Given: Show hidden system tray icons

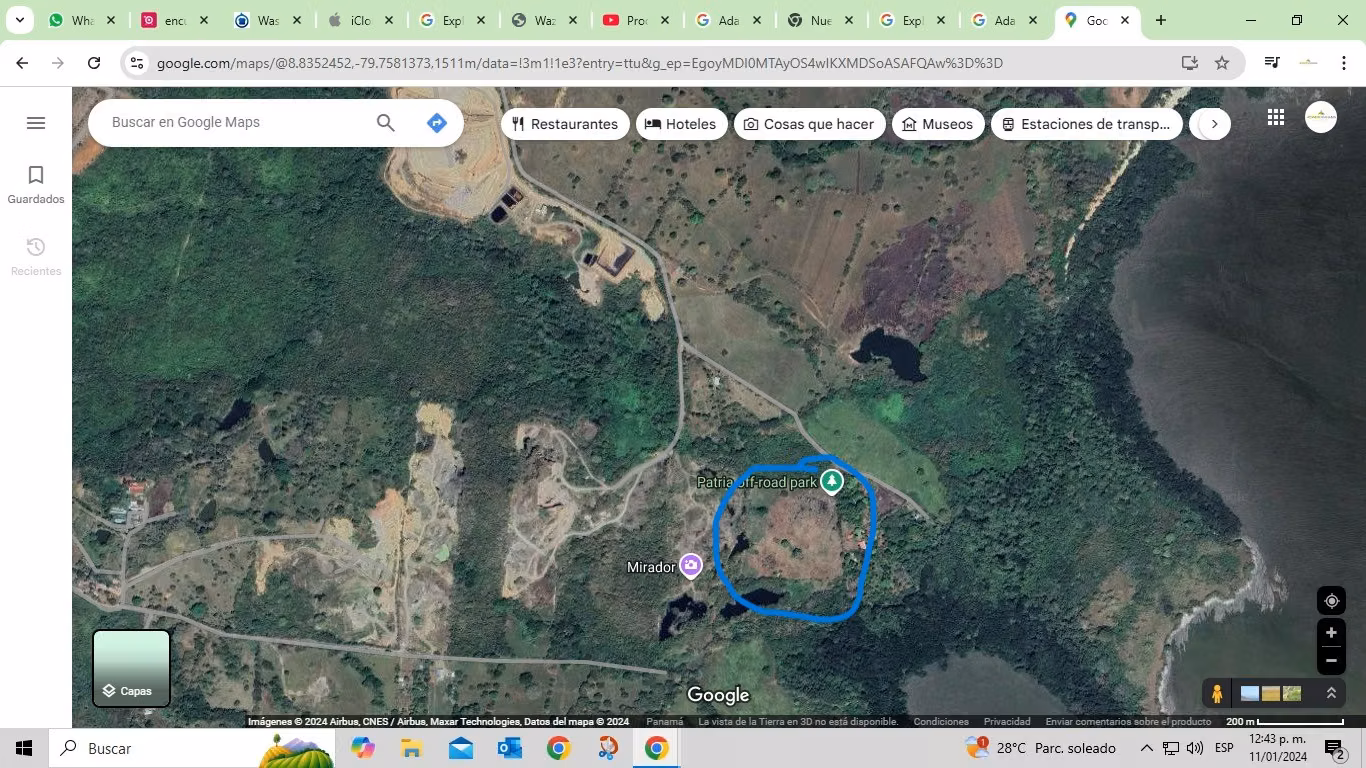Looking at the screenshot, I should coord(1147,748).
